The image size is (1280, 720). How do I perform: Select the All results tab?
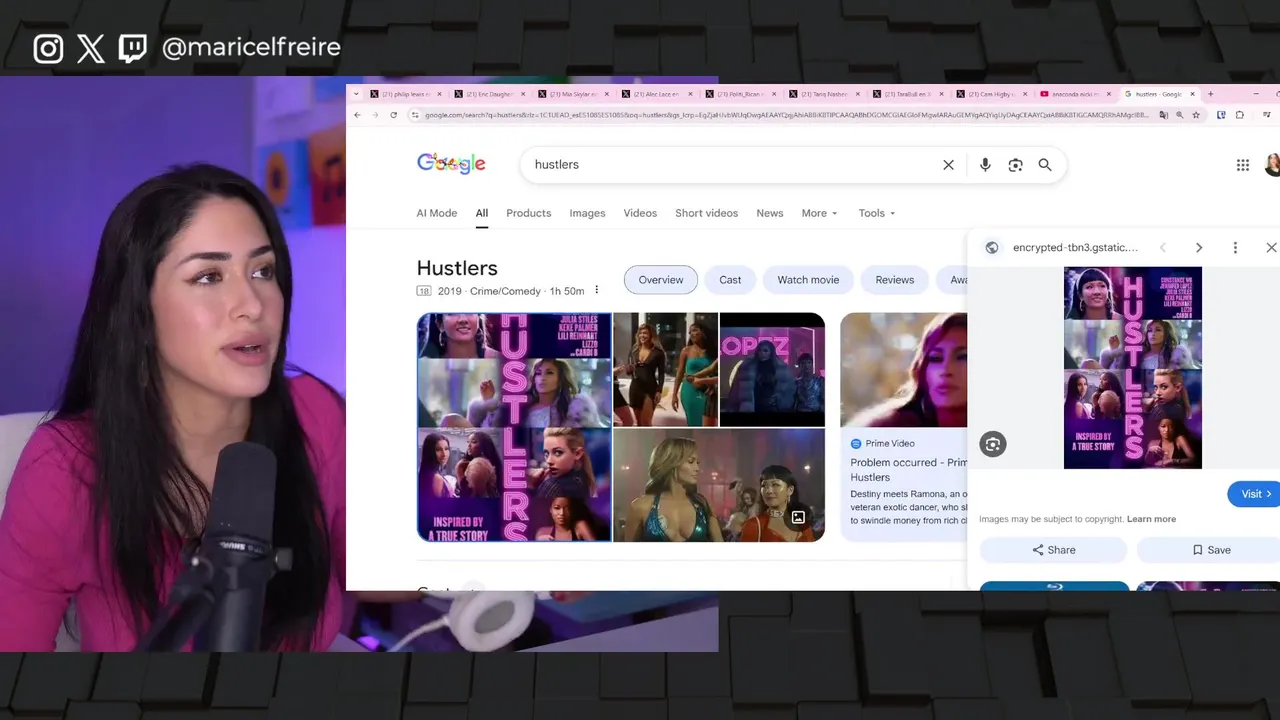click(482, 213)
